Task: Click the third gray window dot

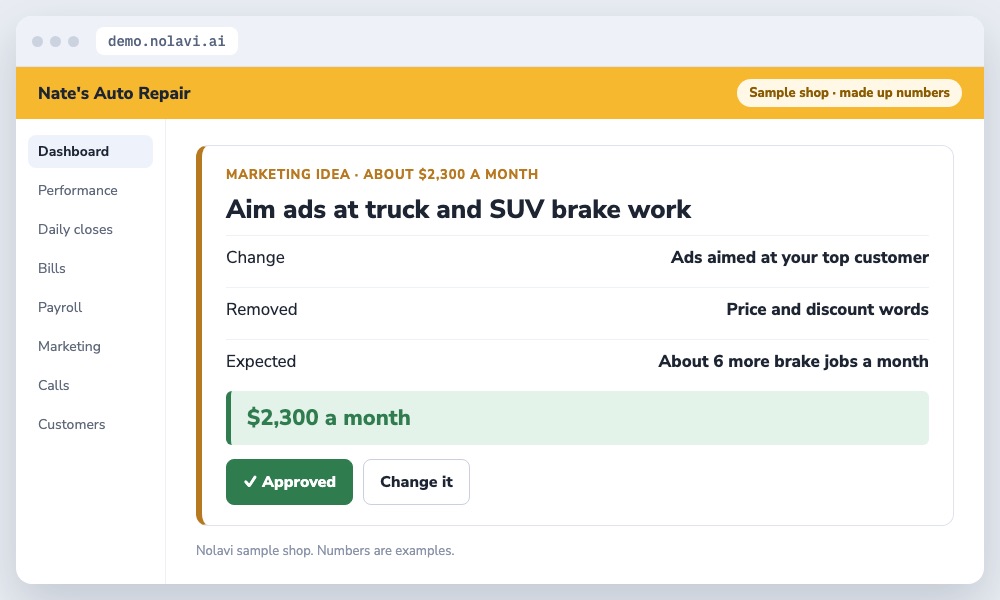Action: tap(73, 41)
